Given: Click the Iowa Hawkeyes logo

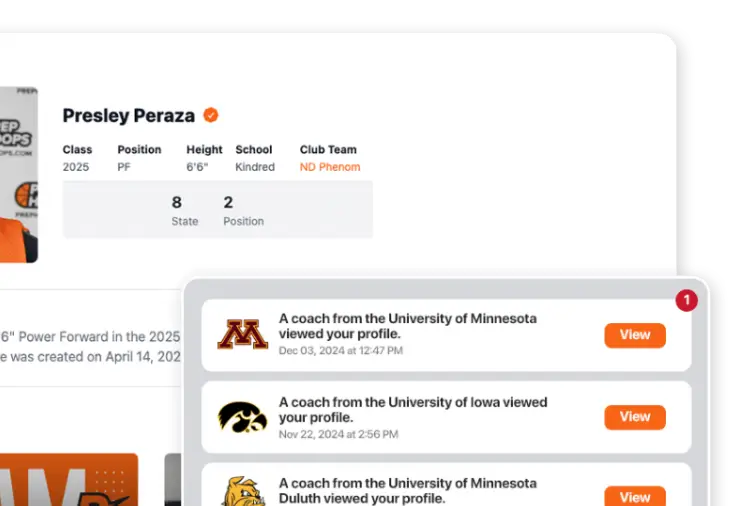Looking at the screenshot, I should [x=242, y=417].
